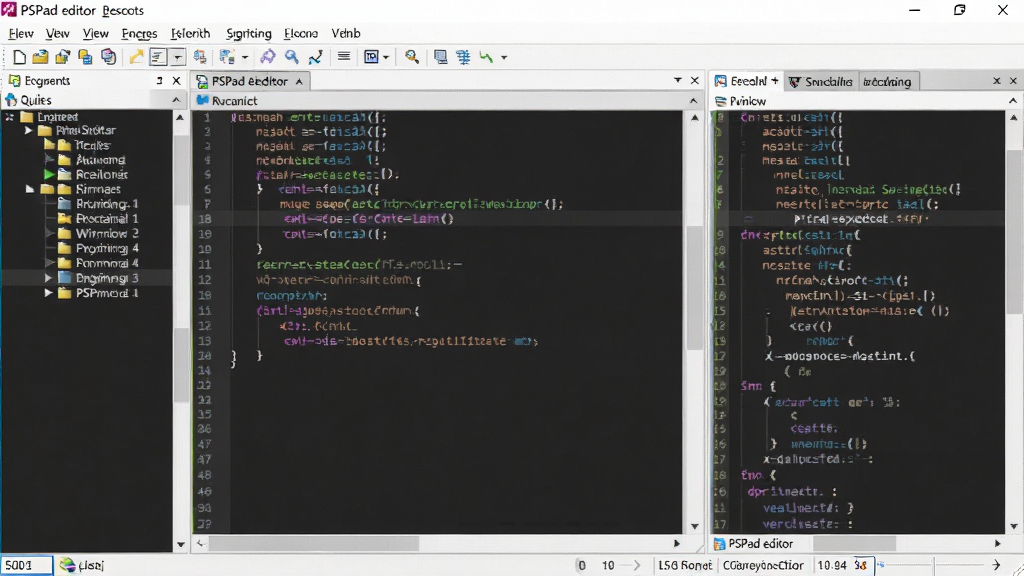Click the three horizontal lines toolbar icon
The image size is (1024, 576).
pos(344,57)
